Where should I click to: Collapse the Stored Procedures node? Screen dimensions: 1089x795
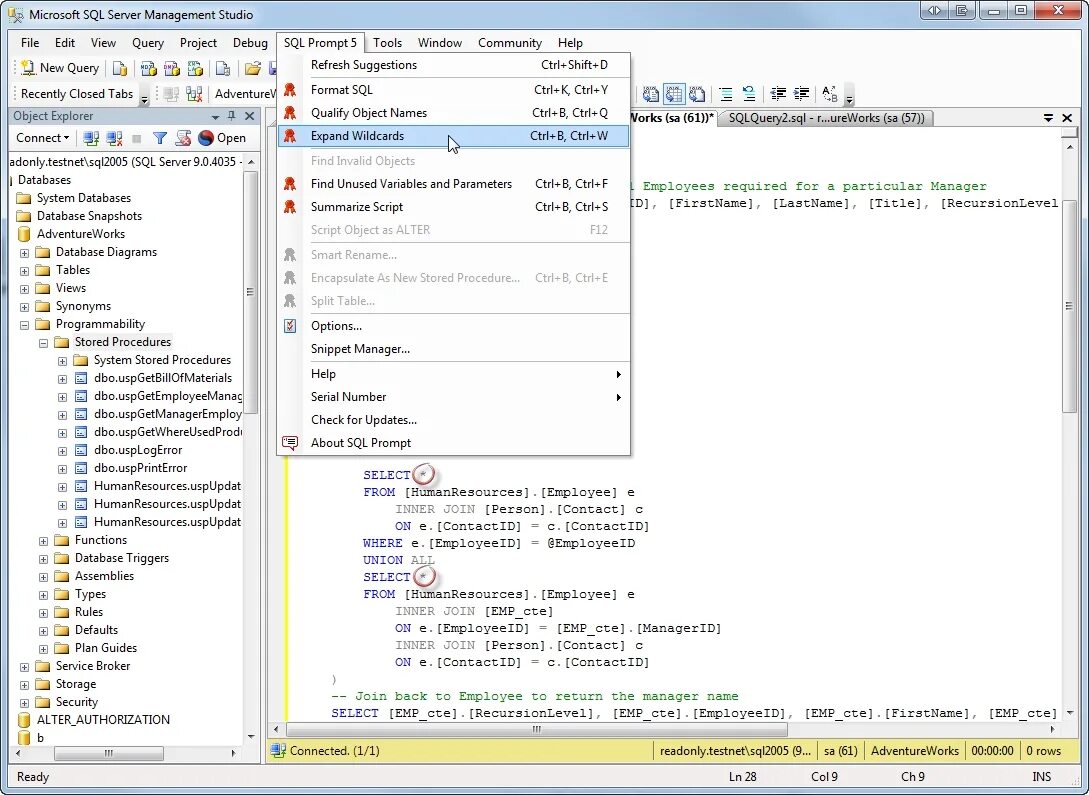pyautogui.click(x=43, y=343)
